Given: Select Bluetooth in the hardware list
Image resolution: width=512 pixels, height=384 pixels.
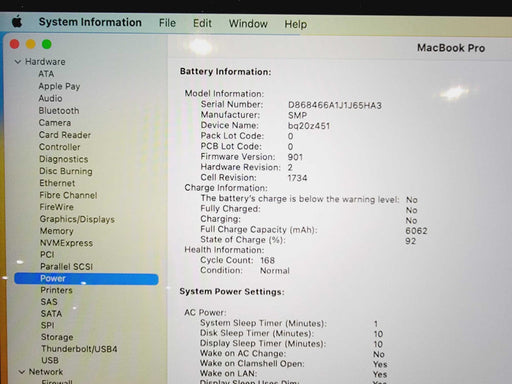Looking at the screenshot, I should (59, 111).
